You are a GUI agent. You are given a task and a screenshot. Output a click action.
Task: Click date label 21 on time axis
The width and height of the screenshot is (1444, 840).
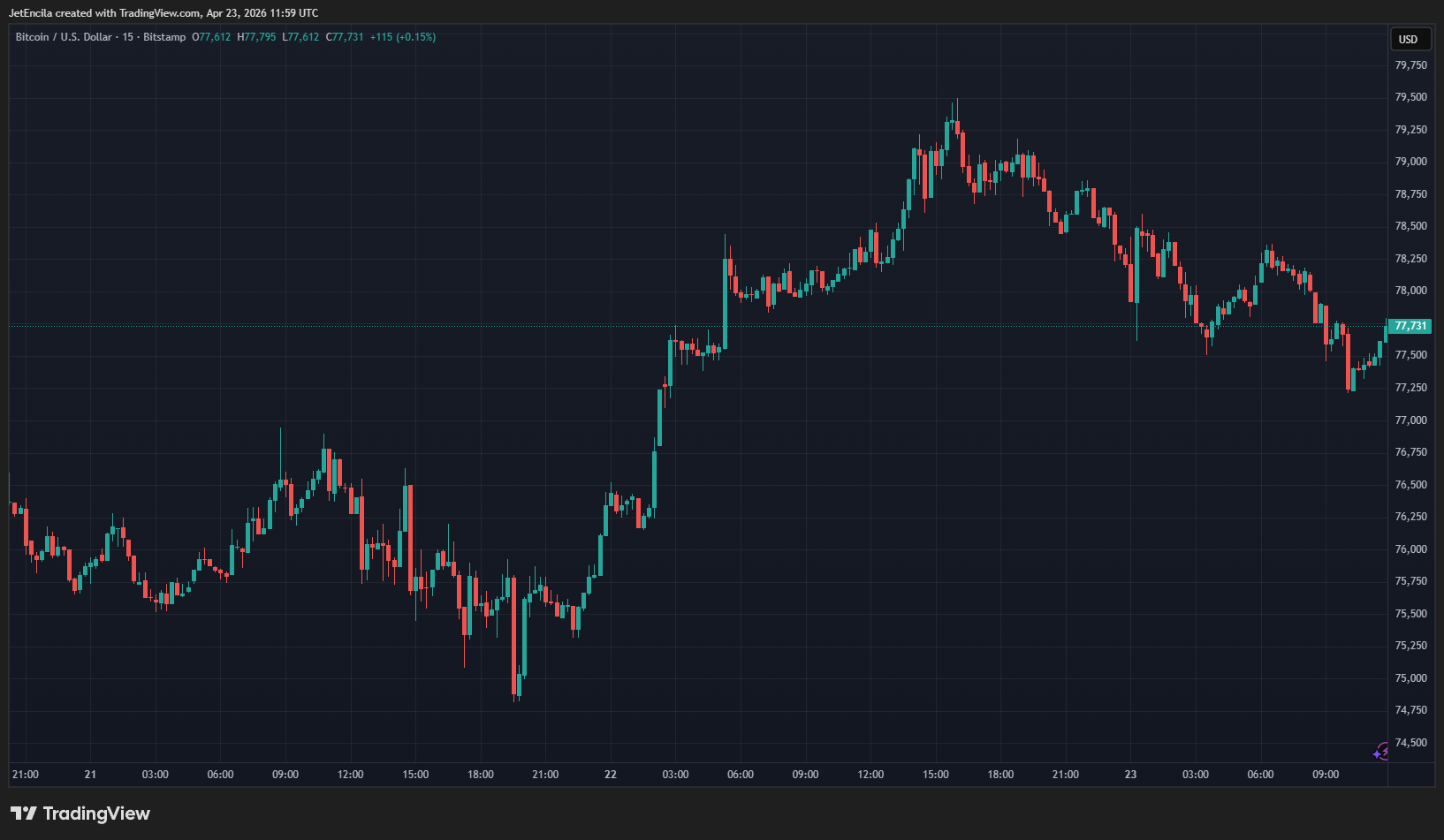(90, 775)
